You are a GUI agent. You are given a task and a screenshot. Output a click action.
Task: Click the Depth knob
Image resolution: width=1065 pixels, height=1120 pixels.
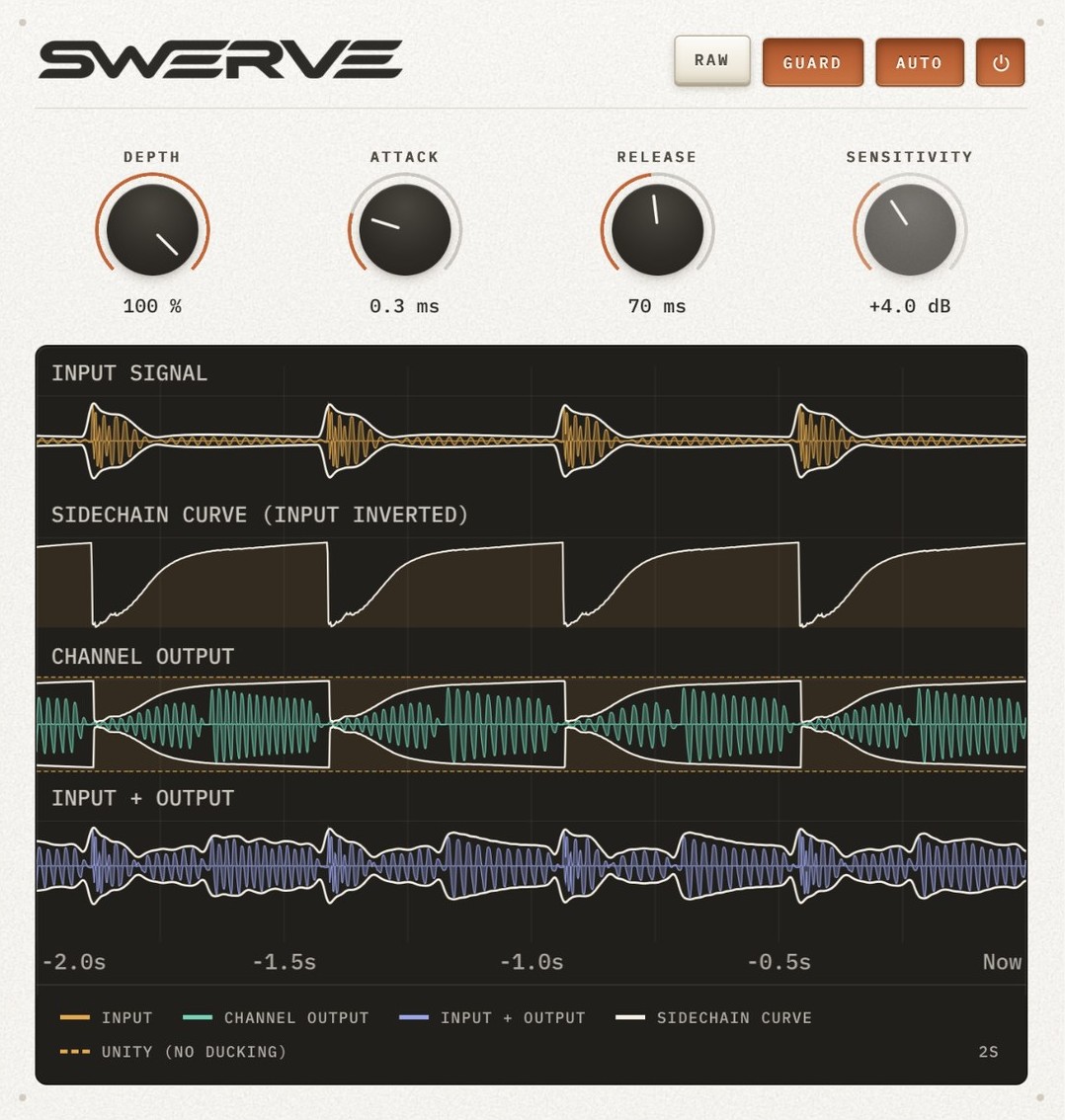152,229
